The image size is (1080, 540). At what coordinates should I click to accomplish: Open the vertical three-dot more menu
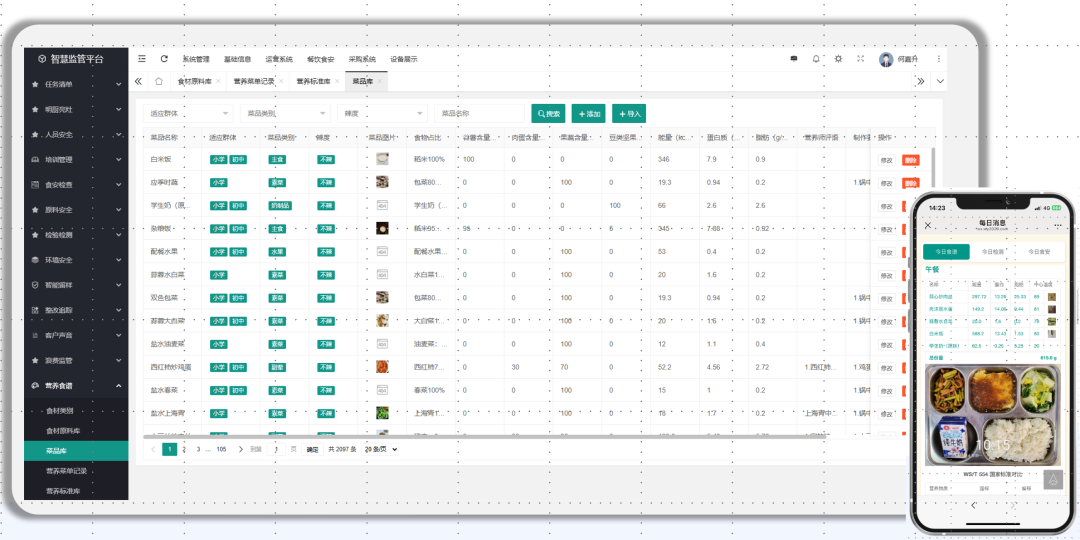[938, 59]
